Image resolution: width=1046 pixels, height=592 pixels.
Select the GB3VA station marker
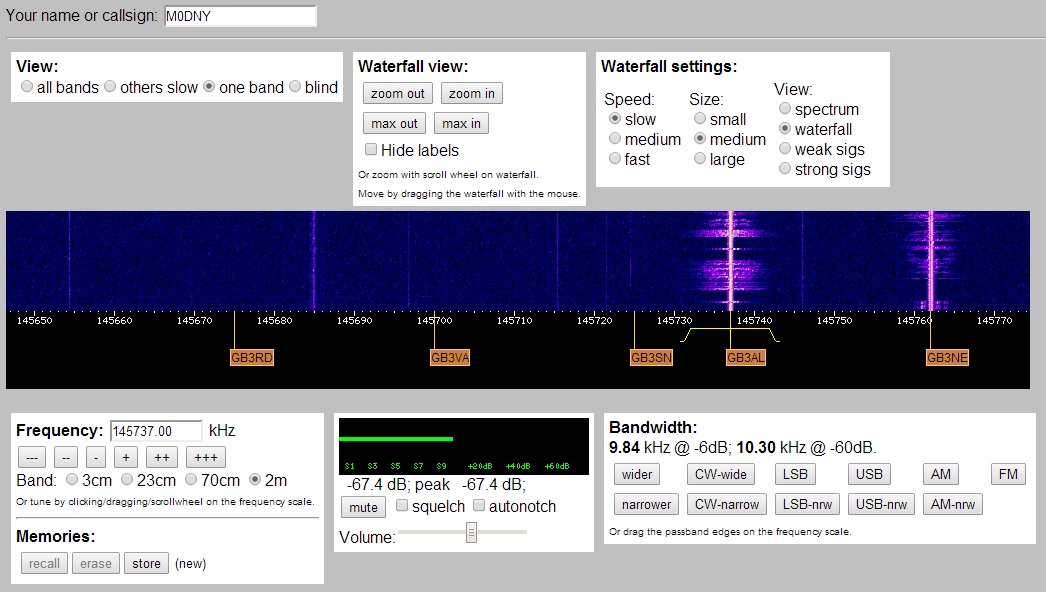[x=450, y=358]
